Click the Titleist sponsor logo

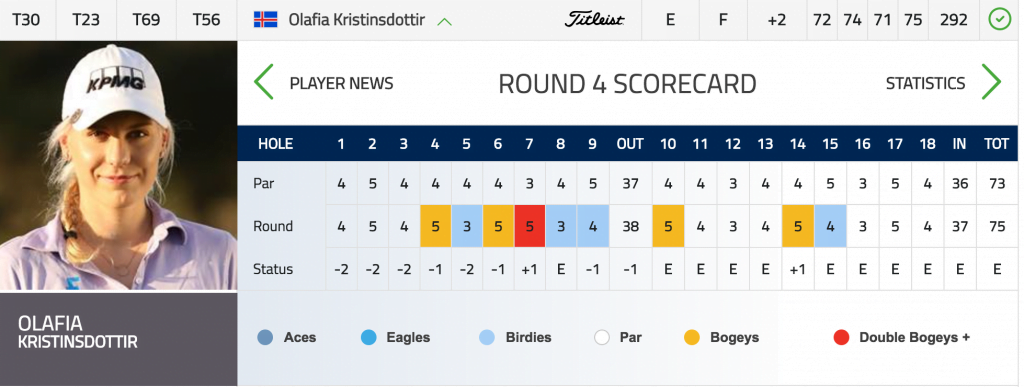(x=594, y=20)
